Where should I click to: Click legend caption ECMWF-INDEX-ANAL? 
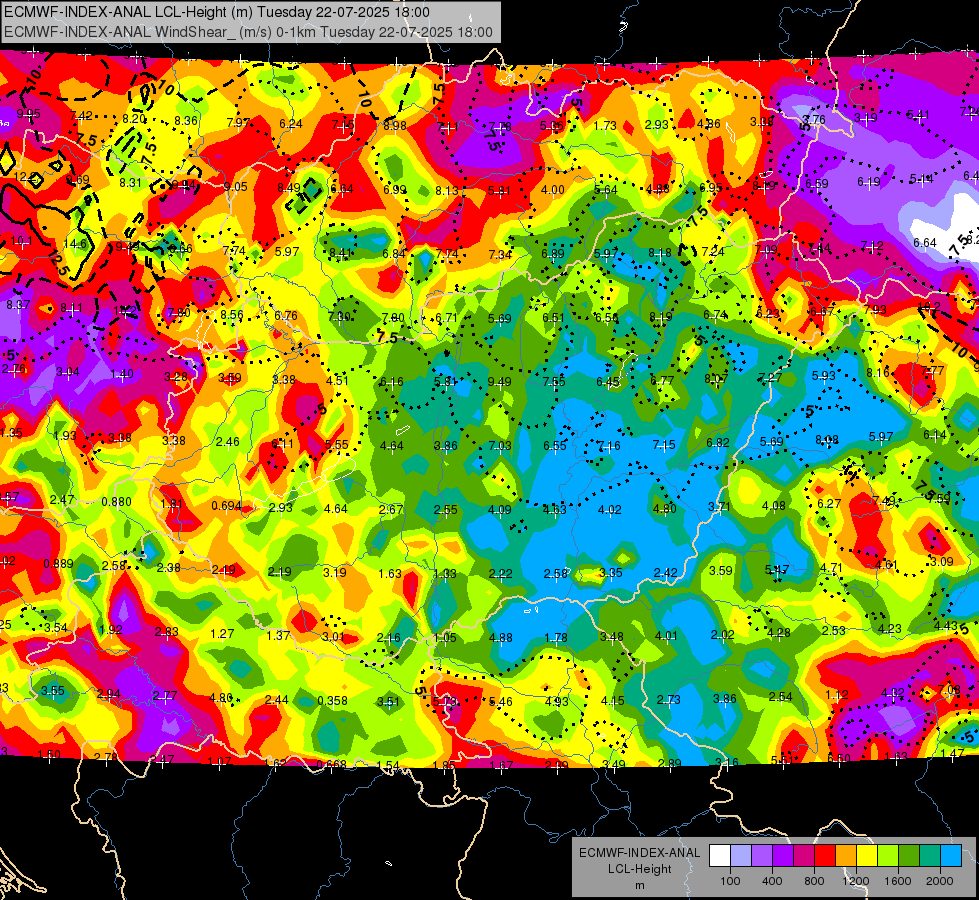639,853
